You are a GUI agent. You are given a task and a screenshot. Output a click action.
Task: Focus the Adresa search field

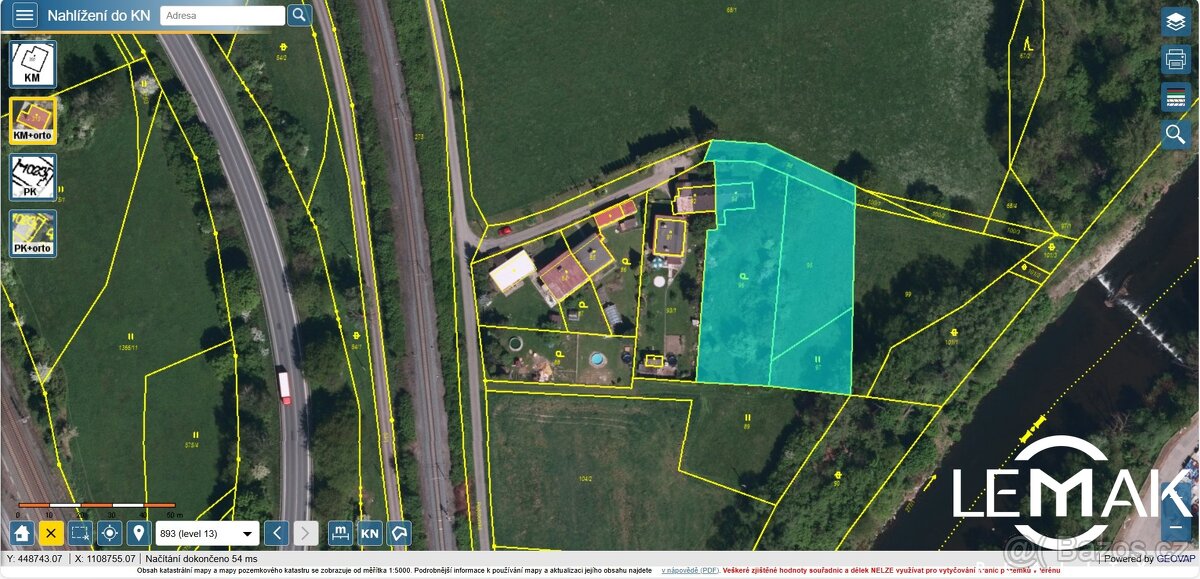[222, 15]
